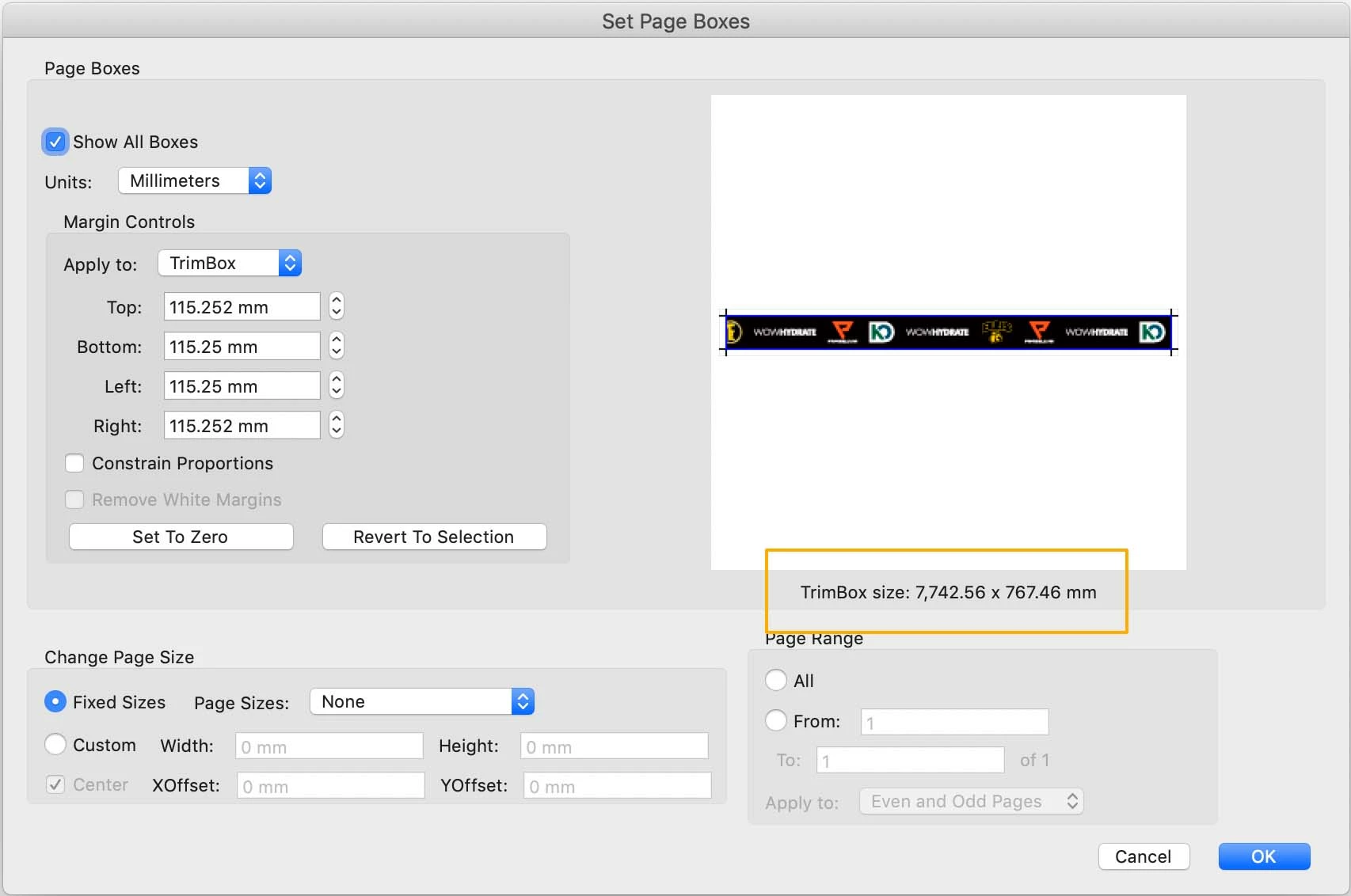This screenshot has height=896, width=1351.
Task: Select the Fixed Sizes radio button
Action: coord(55,702)
